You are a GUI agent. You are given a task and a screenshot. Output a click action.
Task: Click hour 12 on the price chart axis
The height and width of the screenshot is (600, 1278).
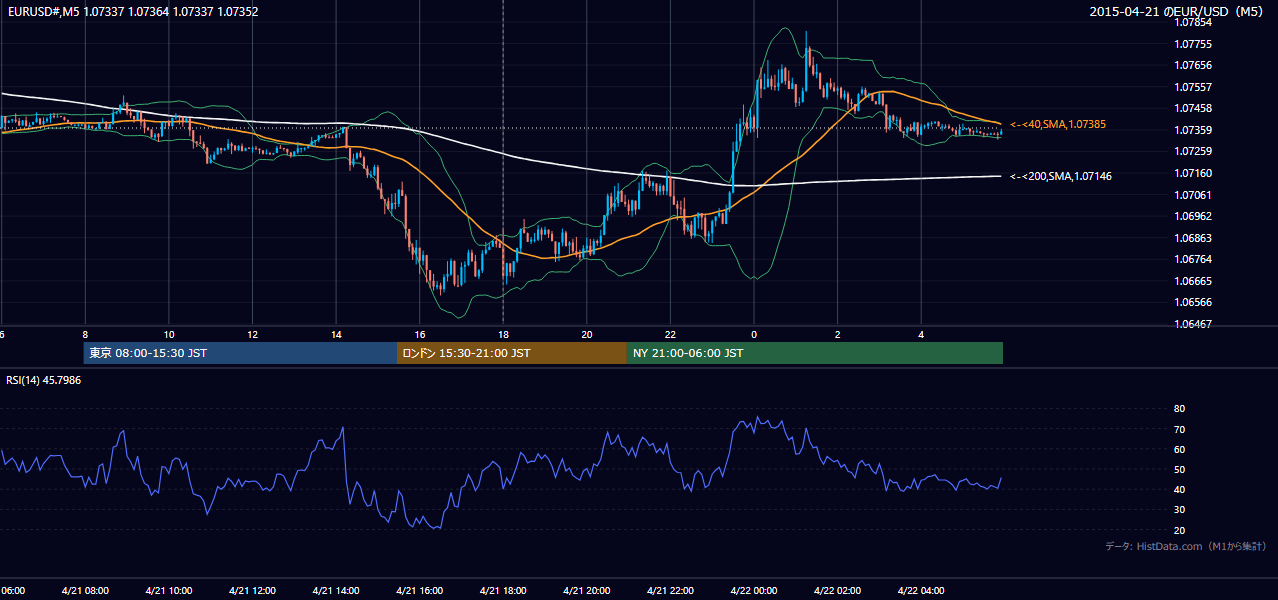click(252, 334)
